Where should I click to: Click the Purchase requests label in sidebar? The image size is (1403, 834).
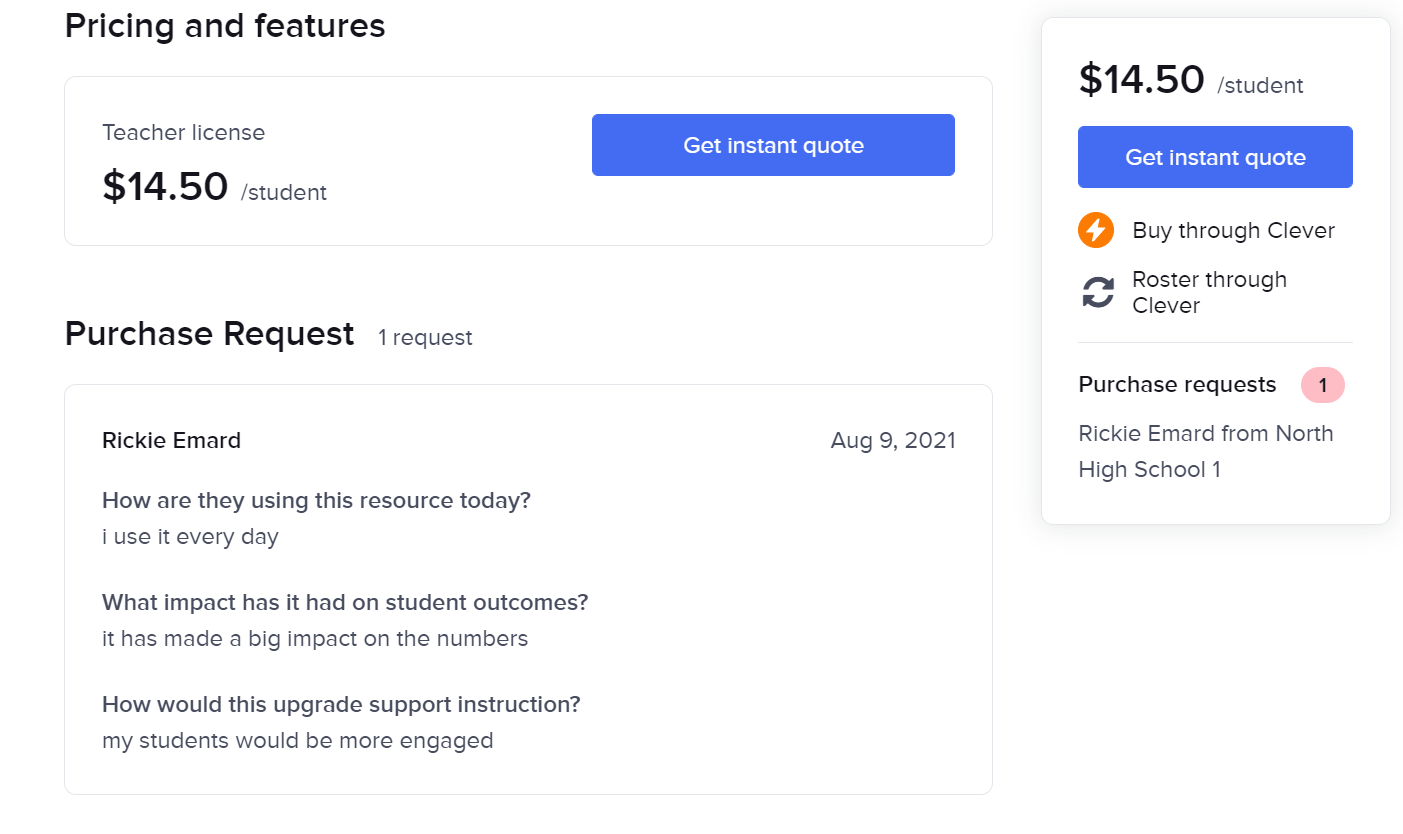click(1177, 385)
